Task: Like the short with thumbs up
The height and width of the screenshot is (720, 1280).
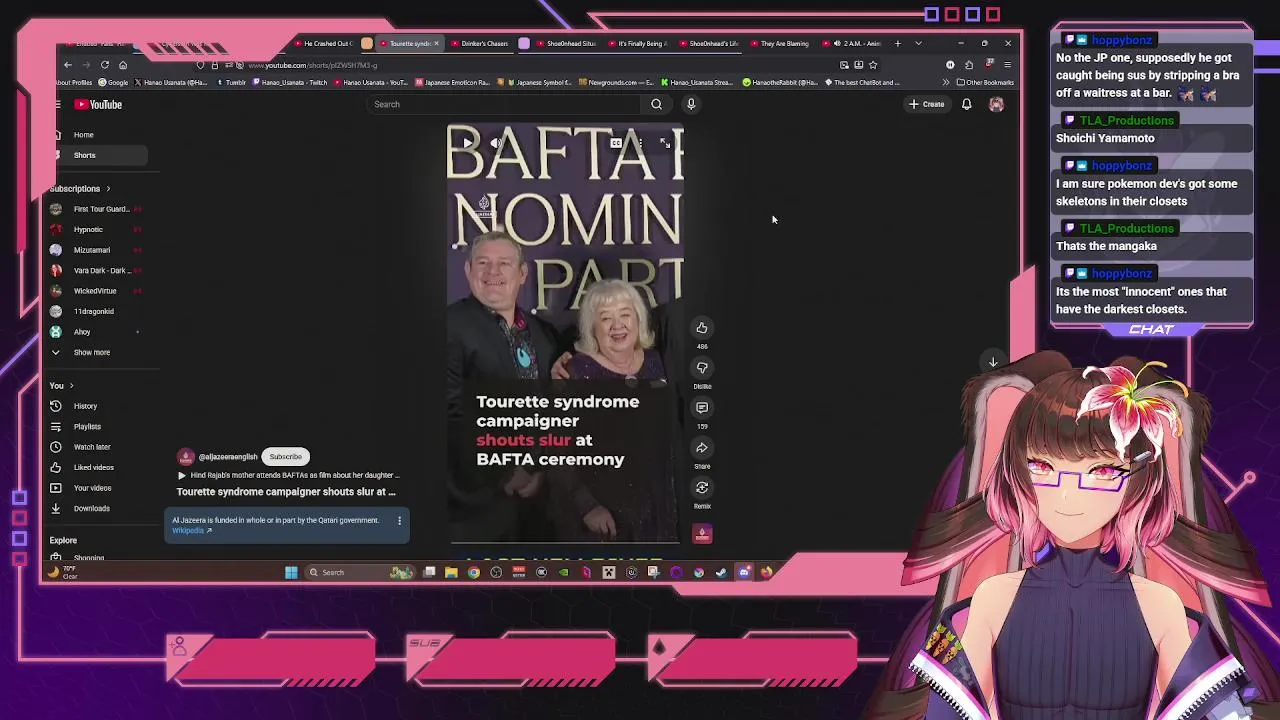Action: click(702, 328)
